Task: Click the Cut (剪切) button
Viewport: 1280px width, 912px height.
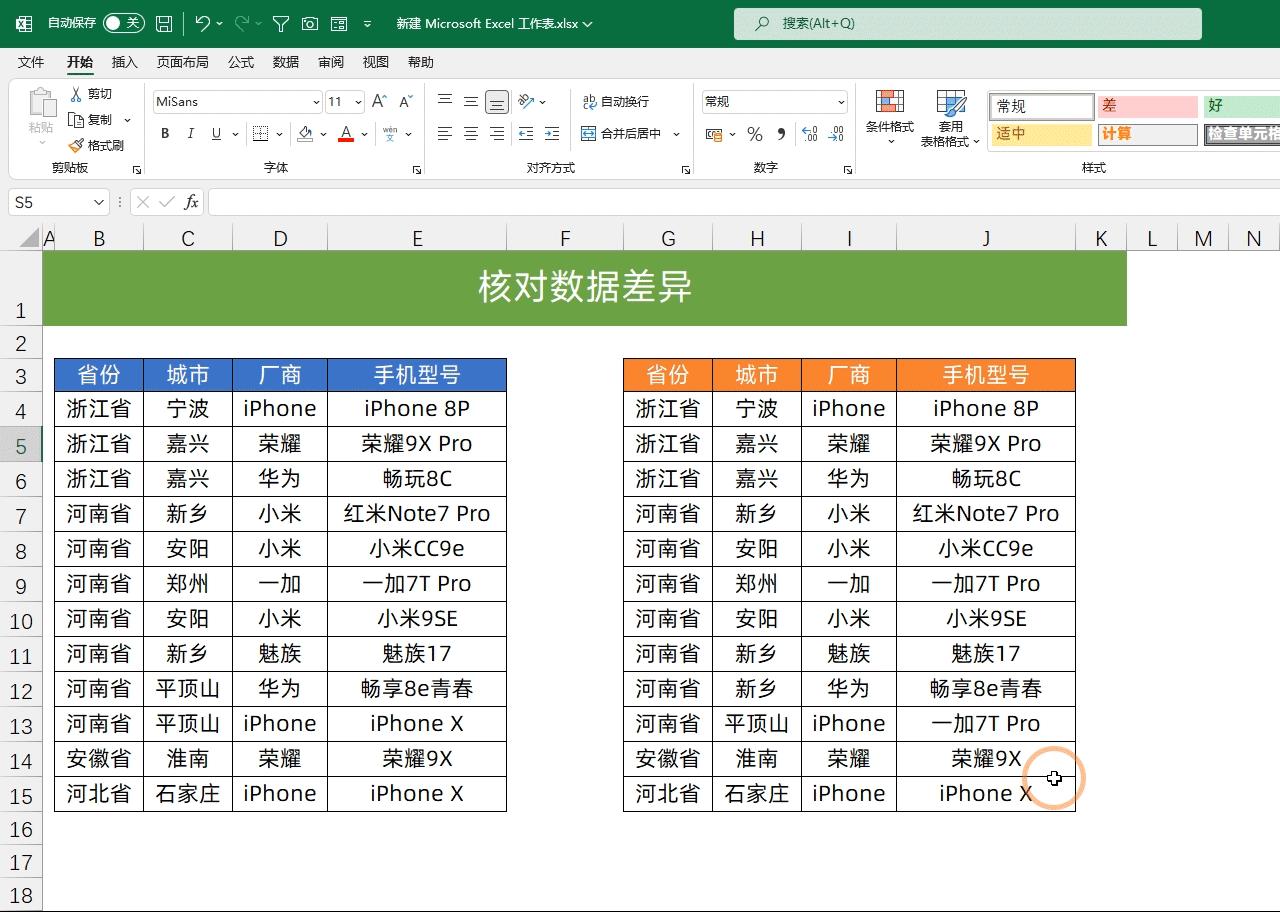Action: [x=99, y=93]
